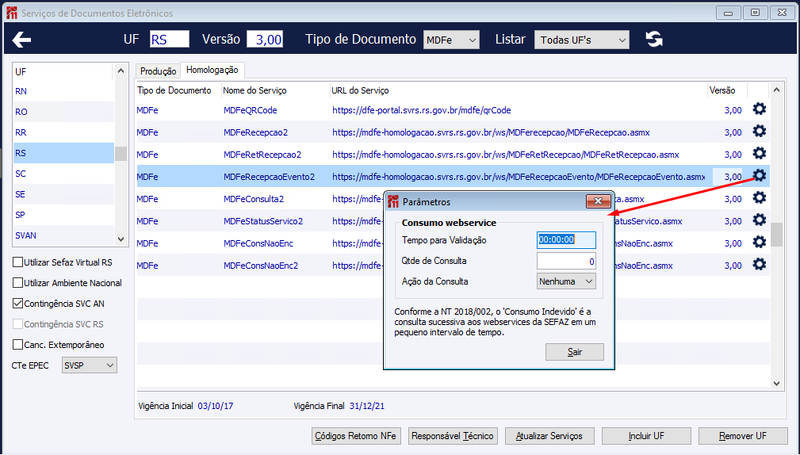The height and width of the screenshot is (455, 800).
Task: Click the MDFeConsNaoEnc2 service name
Action: point(261,266)
